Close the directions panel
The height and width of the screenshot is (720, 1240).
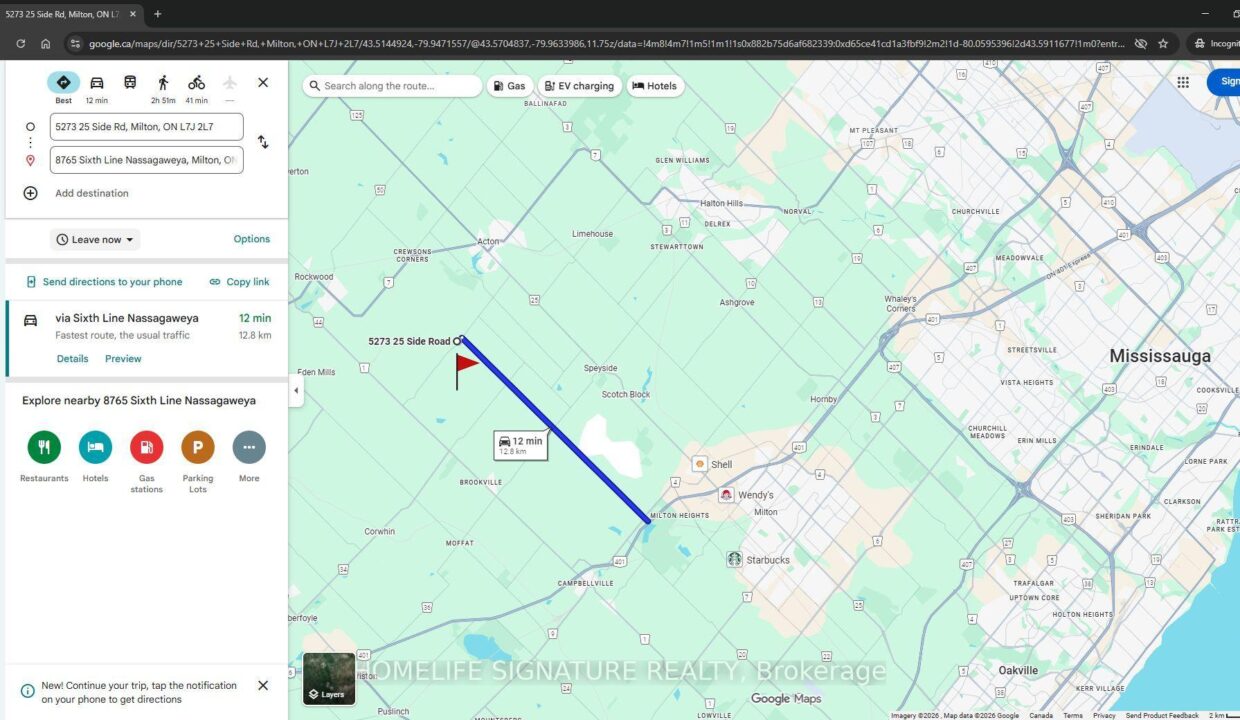pos(263,83)
